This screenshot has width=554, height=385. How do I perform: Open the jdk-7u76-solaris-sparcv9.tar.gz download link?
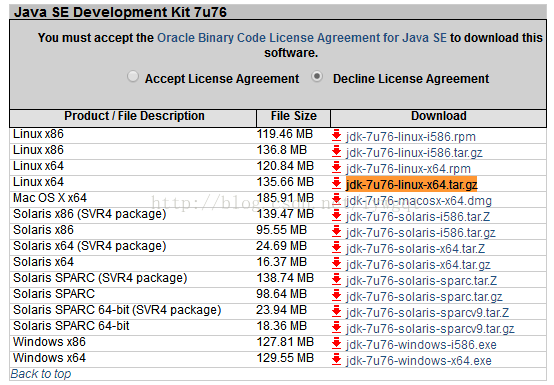point(430,329)
